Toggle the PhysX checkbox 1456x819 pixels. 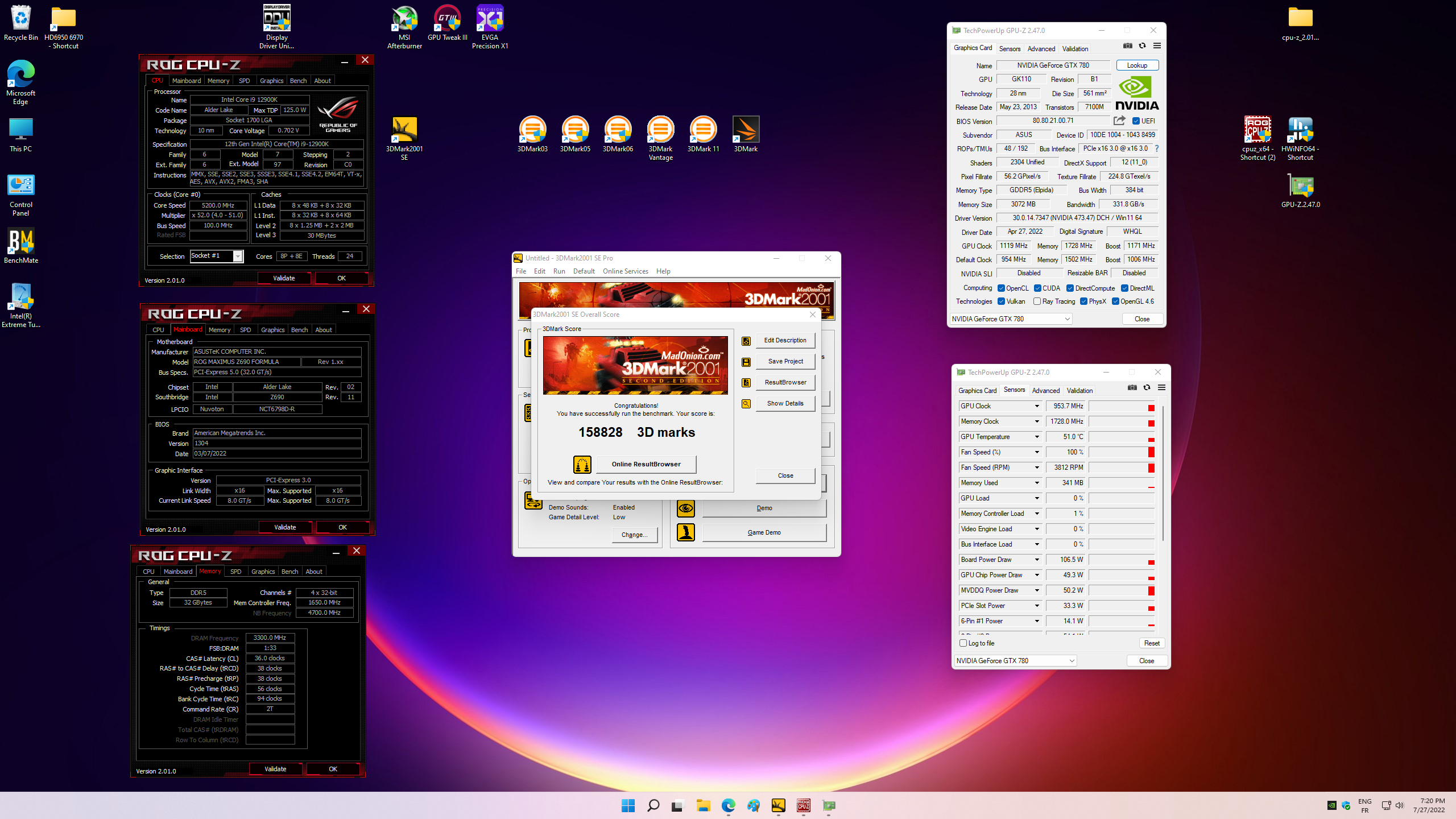pyautogui.click(x=1083, y=301)
